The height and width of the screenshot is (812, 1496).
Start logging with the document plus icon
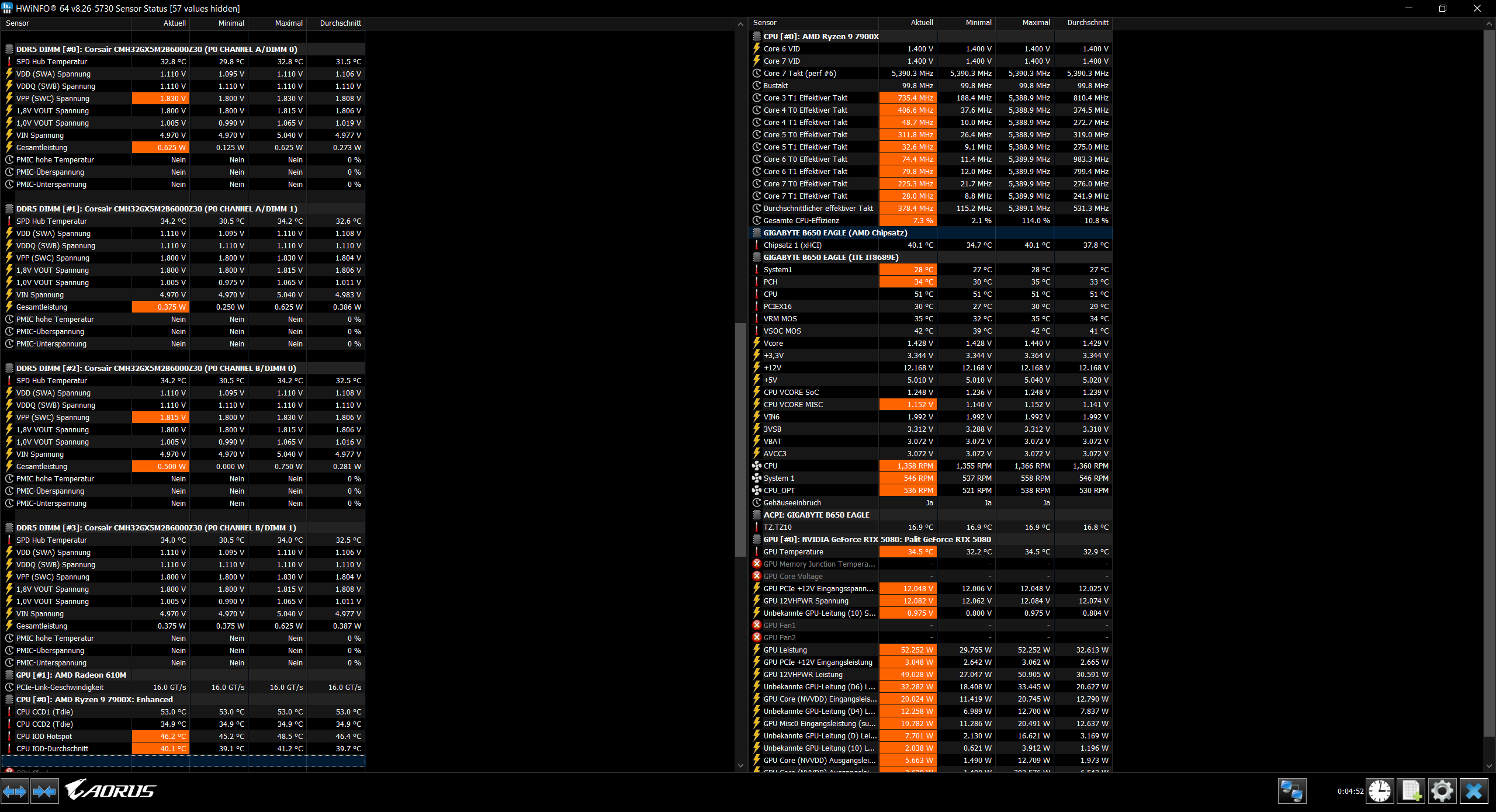(1411, 792)
